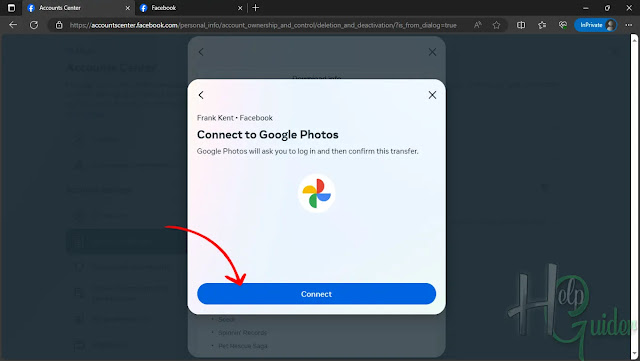Click the login and confirm transfer description
This screenshot has width=640, height=361.
308,151
